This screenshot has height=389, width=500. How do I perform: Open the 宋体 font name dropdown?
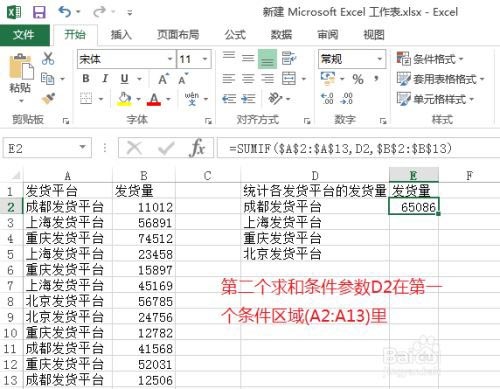[x=170, y=59]
